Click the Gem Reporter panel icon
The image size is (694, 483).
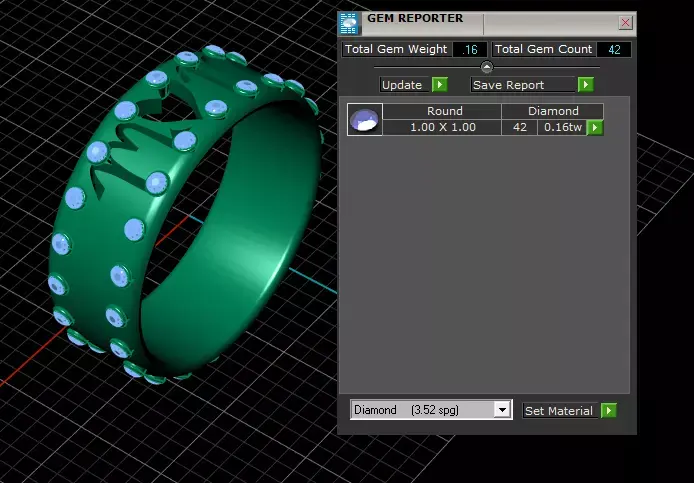349,23
